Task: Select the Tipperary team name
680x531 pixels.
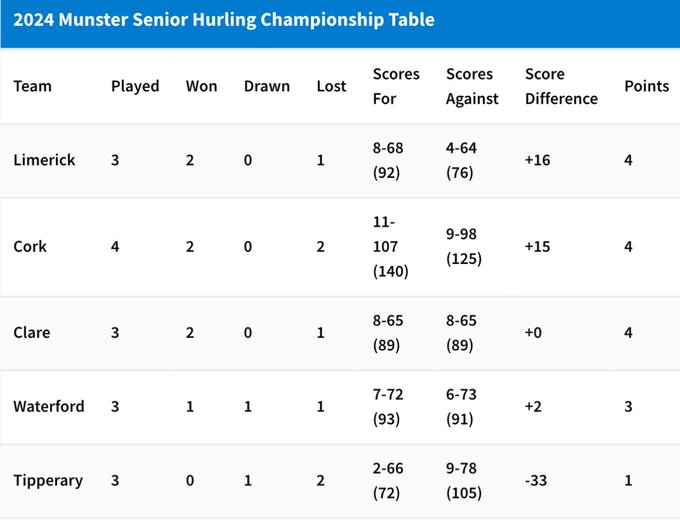Action: click(x=48, y=481)
